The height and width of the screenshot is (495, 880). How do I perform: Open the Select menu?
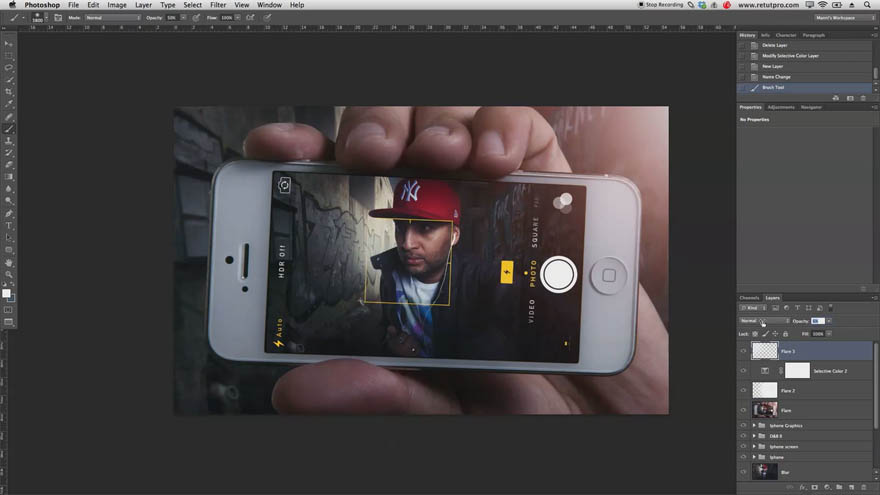(x=192, y=5)
